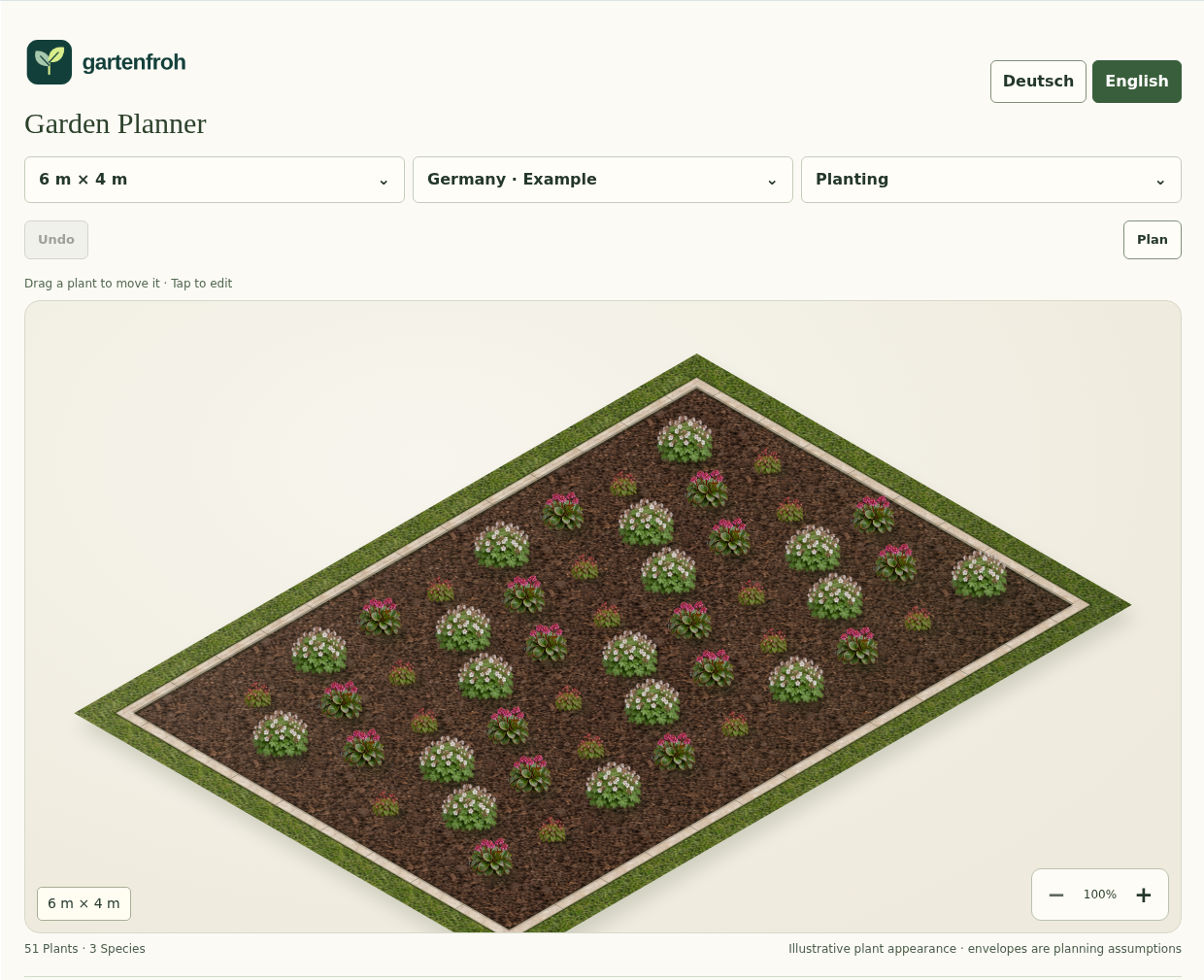
Task: Open the Germany · Example region dropdown
Action: (x=603, y=180)
